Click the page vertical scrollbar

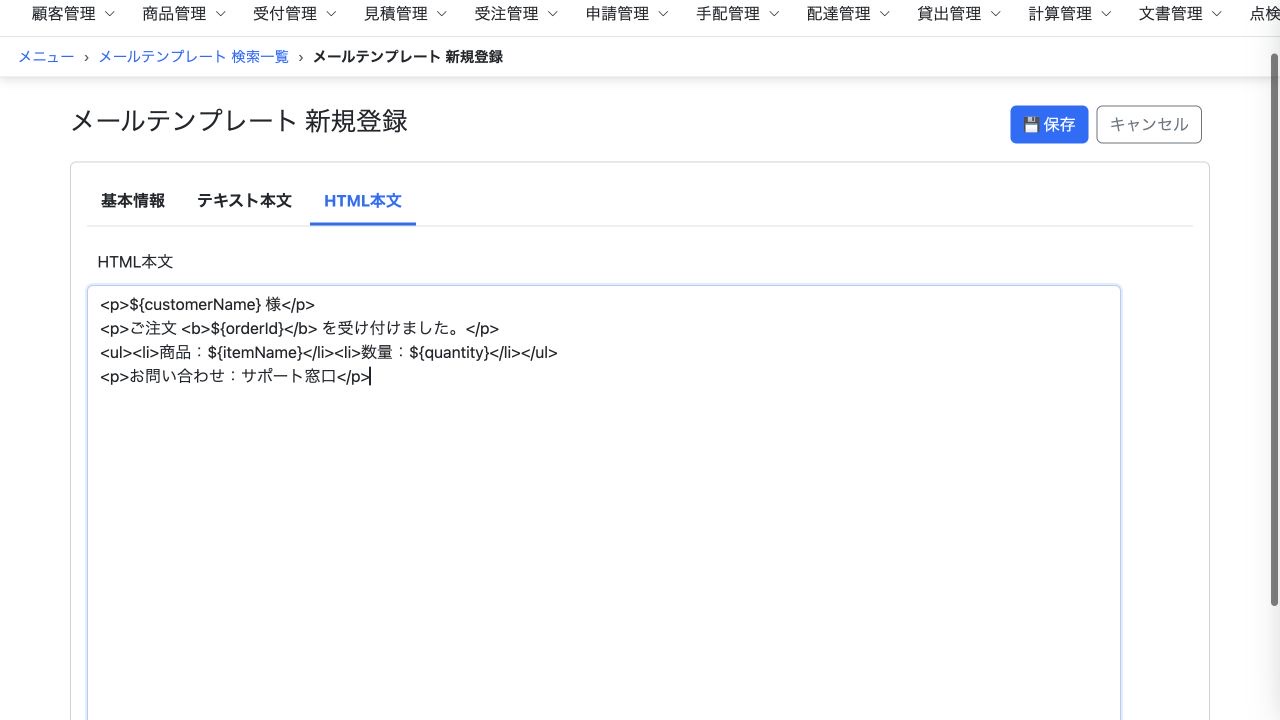1274,330
